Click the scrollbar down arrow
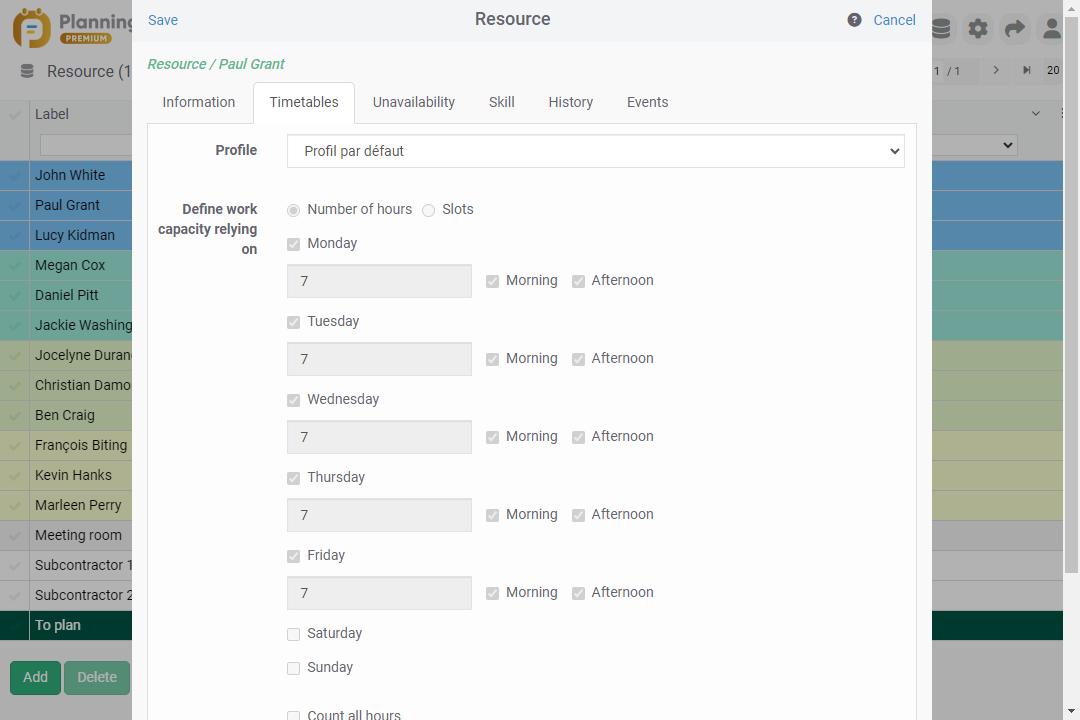 pyautogui.click(x=1071, y=711)
